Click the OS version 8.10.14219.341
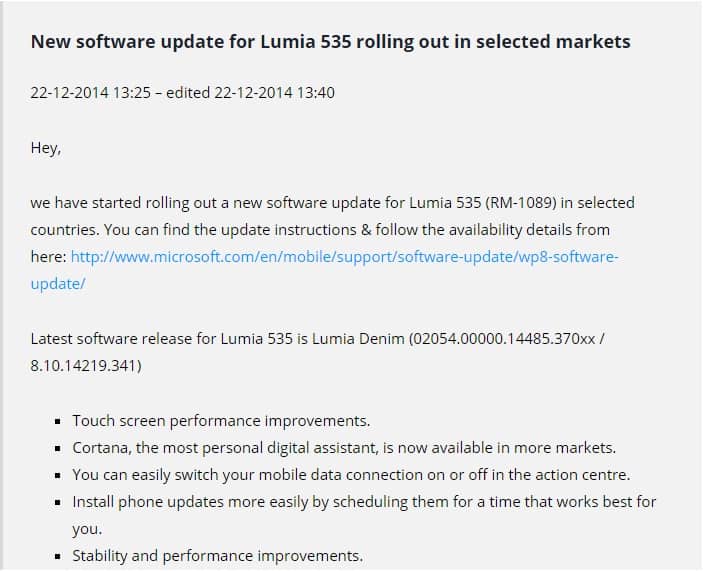Viewport: 703px width, 571px height. pos(85,366)
